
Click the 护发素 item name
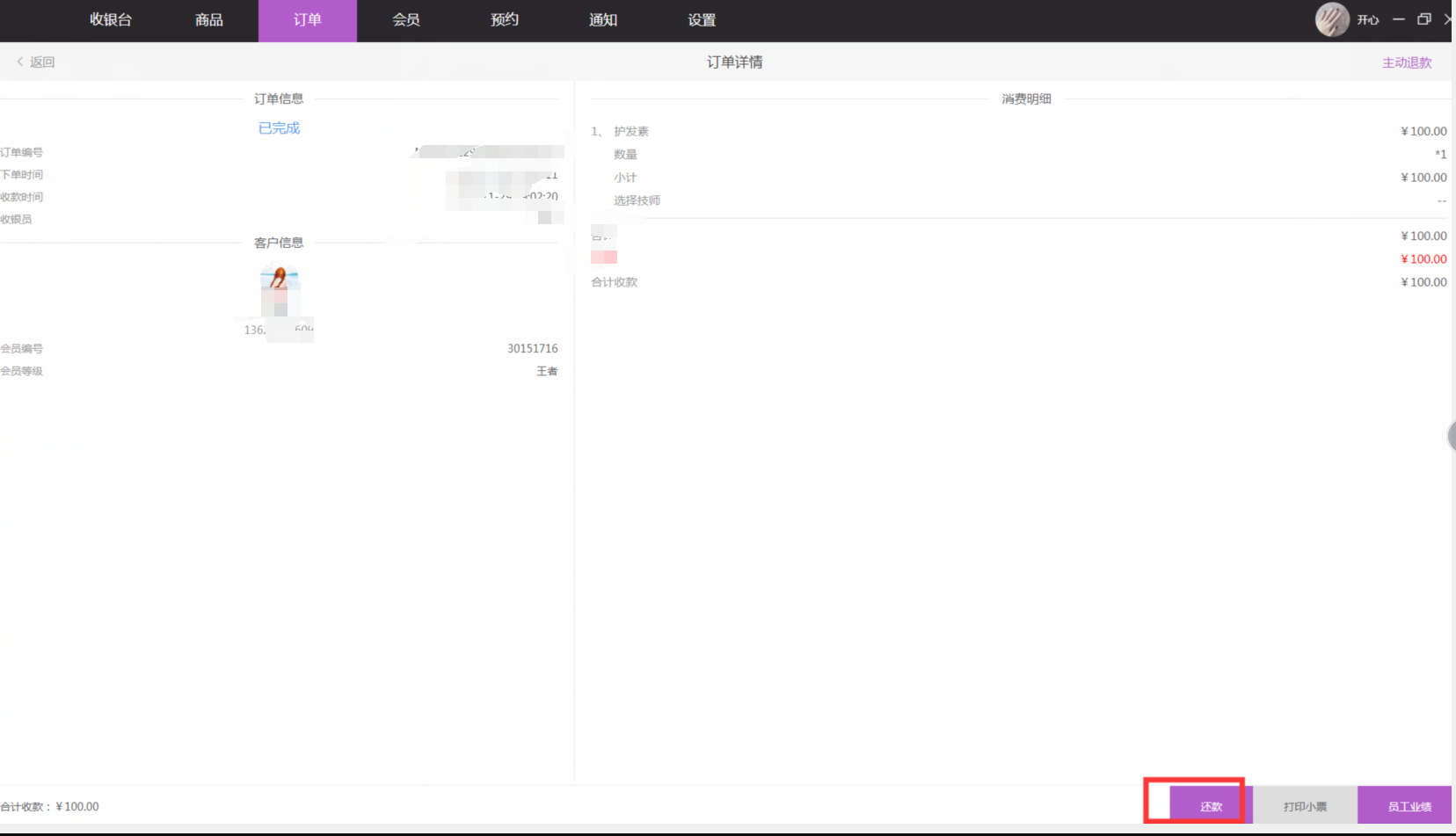(x=631, y=132)
